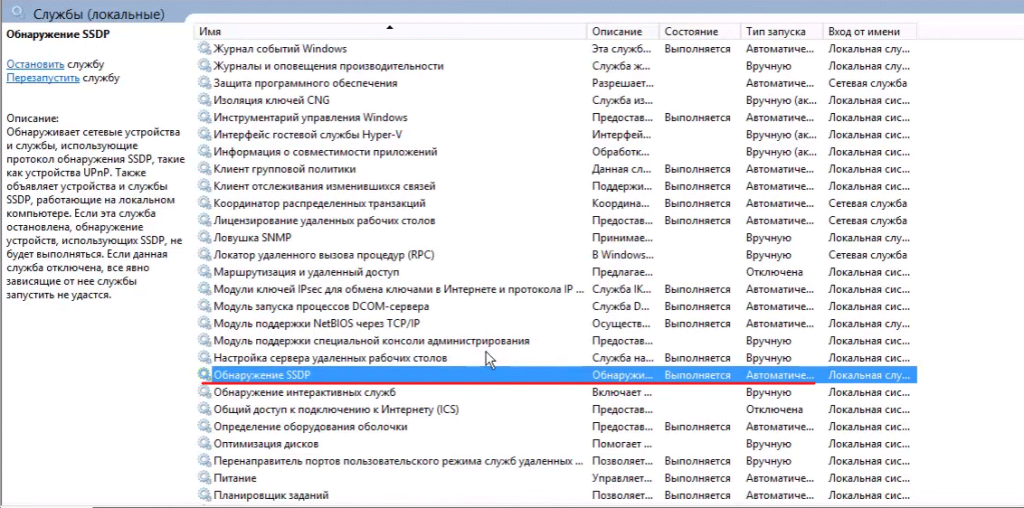Sort by the Описание column header
Screen dimensions: 1024x508
(x=623, y=31)
